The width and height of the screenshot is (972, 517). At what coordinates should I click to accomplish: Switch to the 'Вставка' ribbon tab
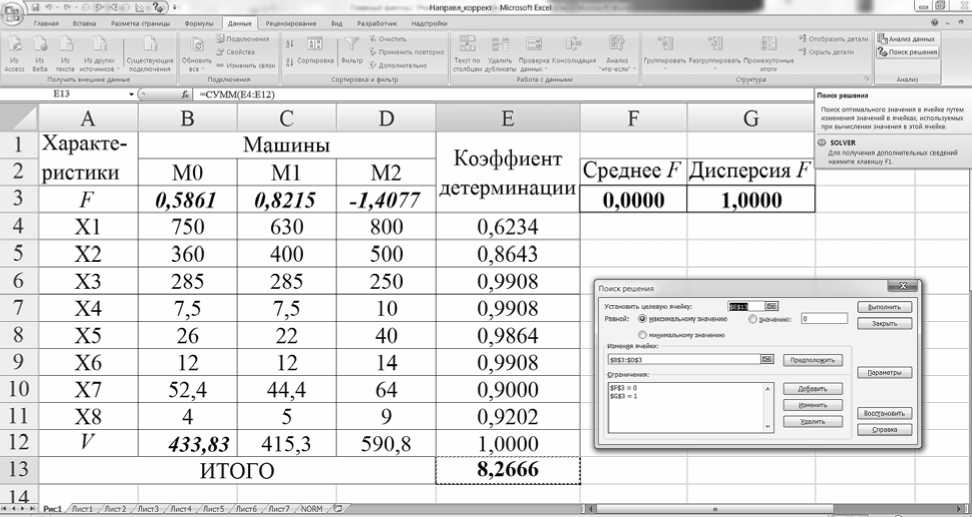pyautogui.click(x=84, y=23)
